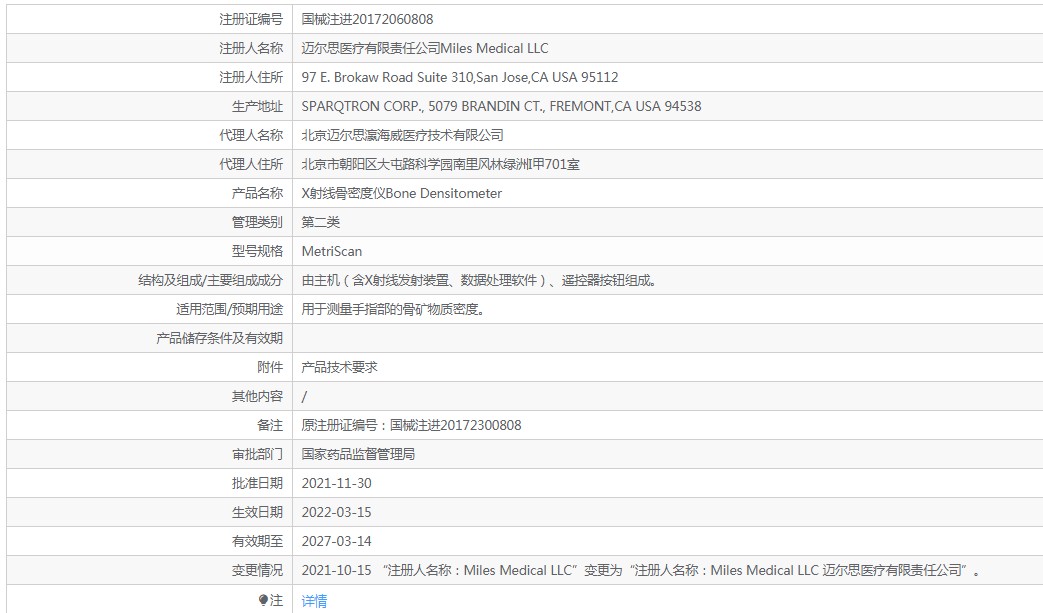The image size is (1043, 613).
Task: Click the 生效日期 field label
Action: coord(257,513)
